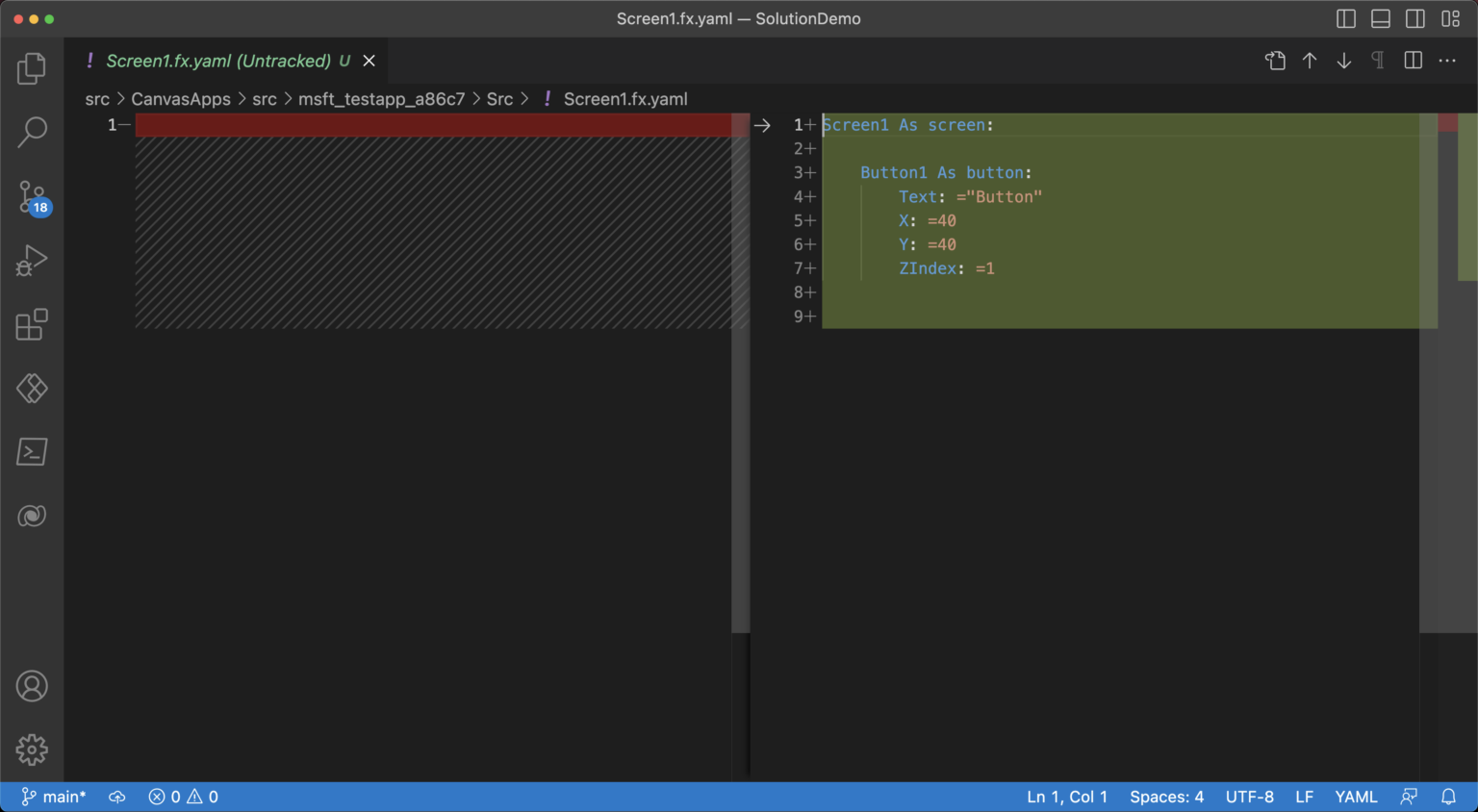Open the Run and Debug view
This screenshot has width=1478, height=812.
32,260
